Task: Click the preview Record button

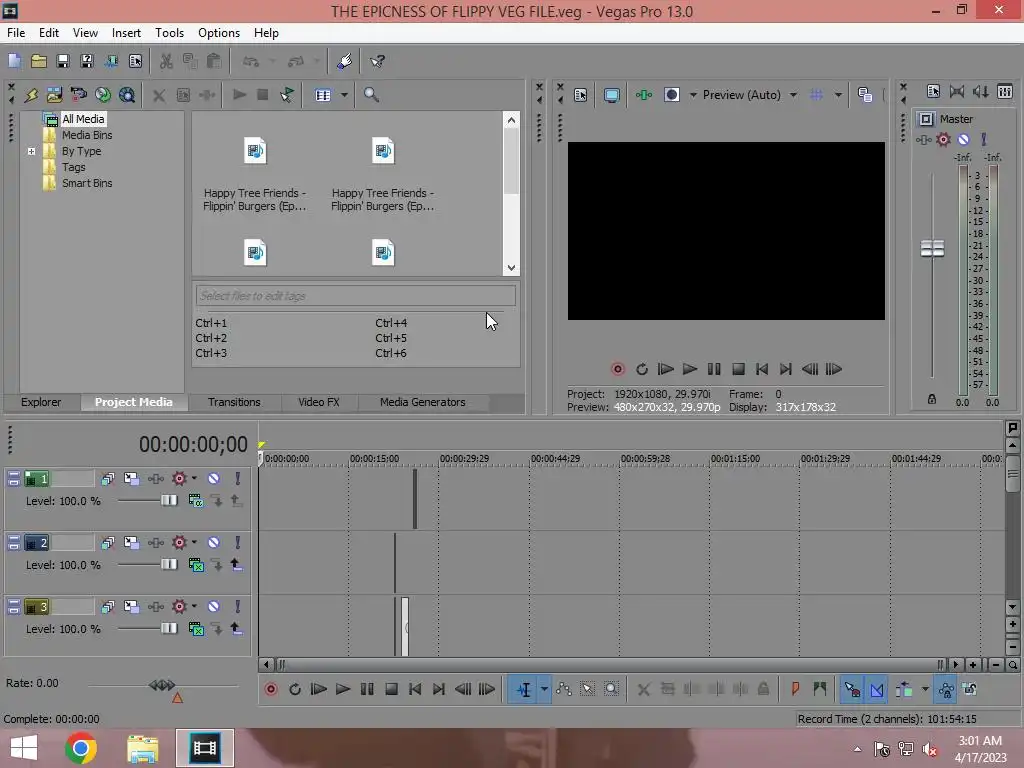Action: tap(617, 369)
